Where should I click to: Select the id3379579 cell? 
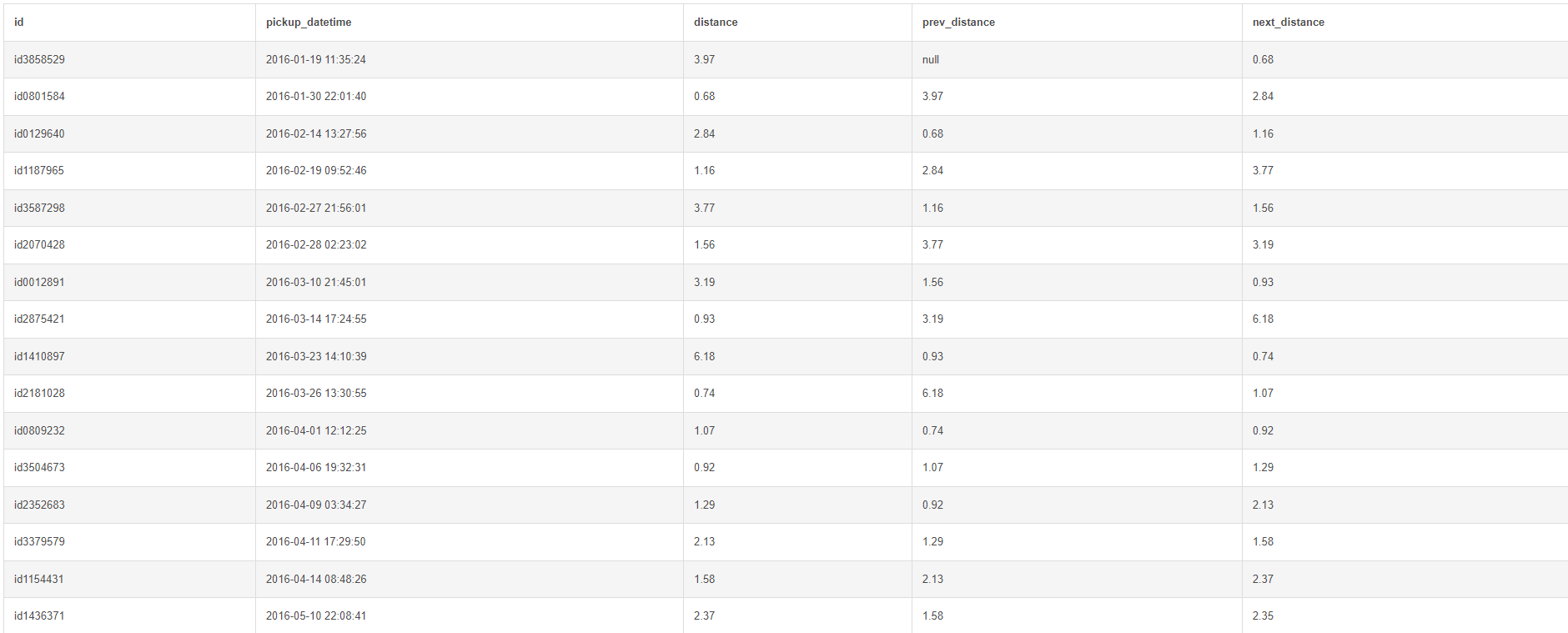(39, 542)
